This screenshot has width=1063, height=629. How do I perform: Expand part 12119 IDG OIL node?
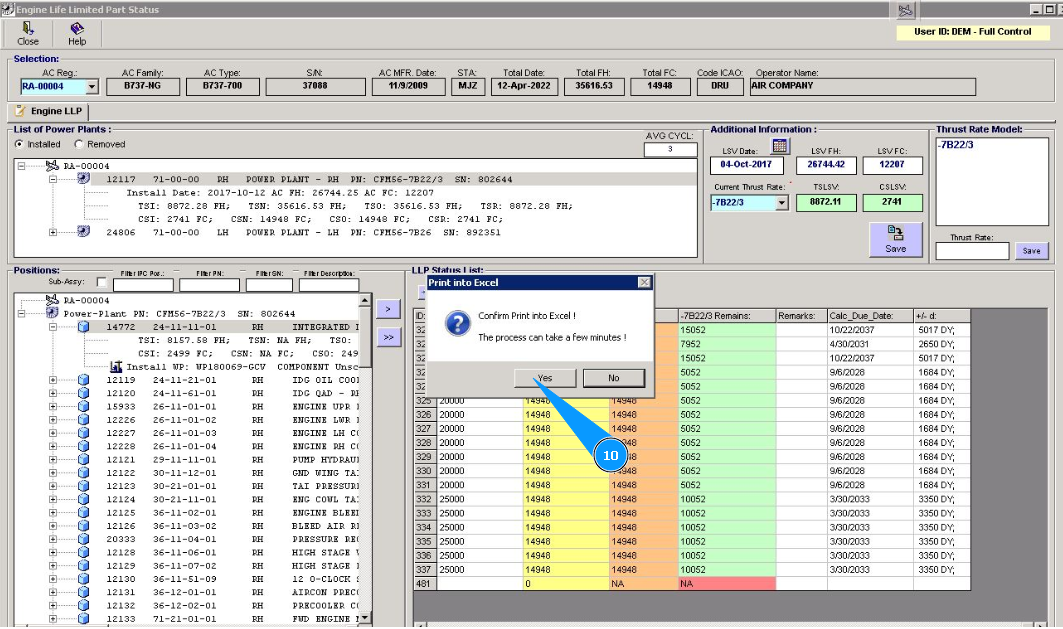(53, 380)
